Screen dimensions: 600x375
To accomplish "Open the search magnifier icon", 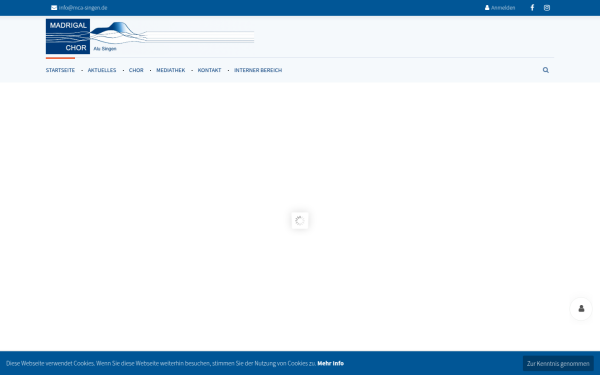I will (x=546, y=70).
